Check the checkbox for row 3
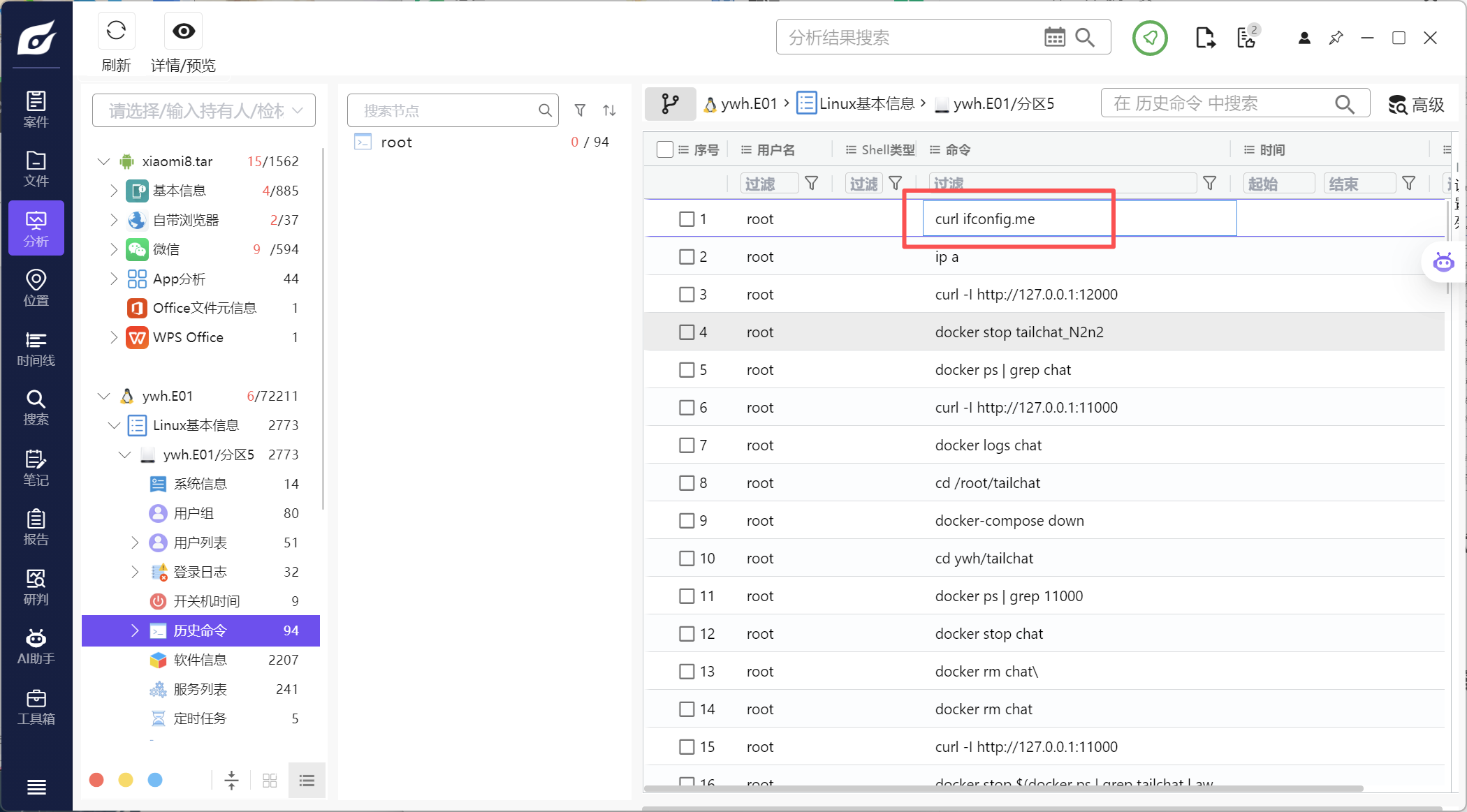Screen dimensions: 1467x812 click(x=687, y=295)
